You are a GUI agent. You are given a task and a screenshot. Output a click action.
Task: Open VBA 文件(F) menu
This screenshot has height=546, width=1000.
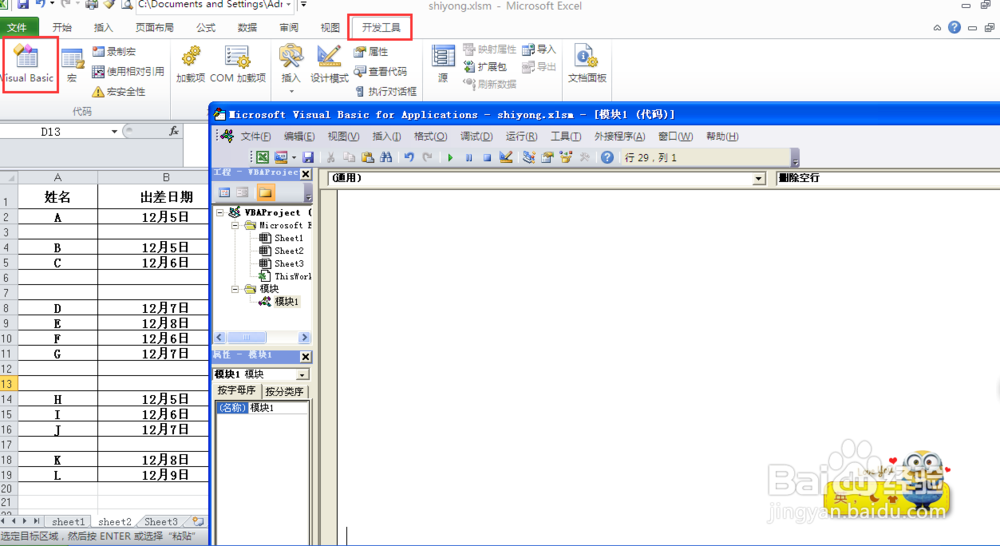[256, 136]
